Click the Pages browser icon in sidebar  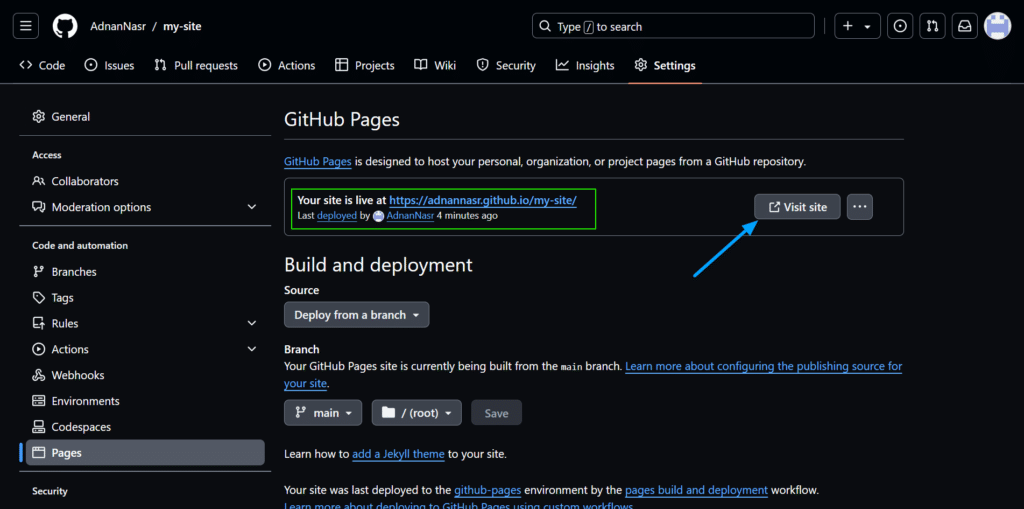coord(39,452)
